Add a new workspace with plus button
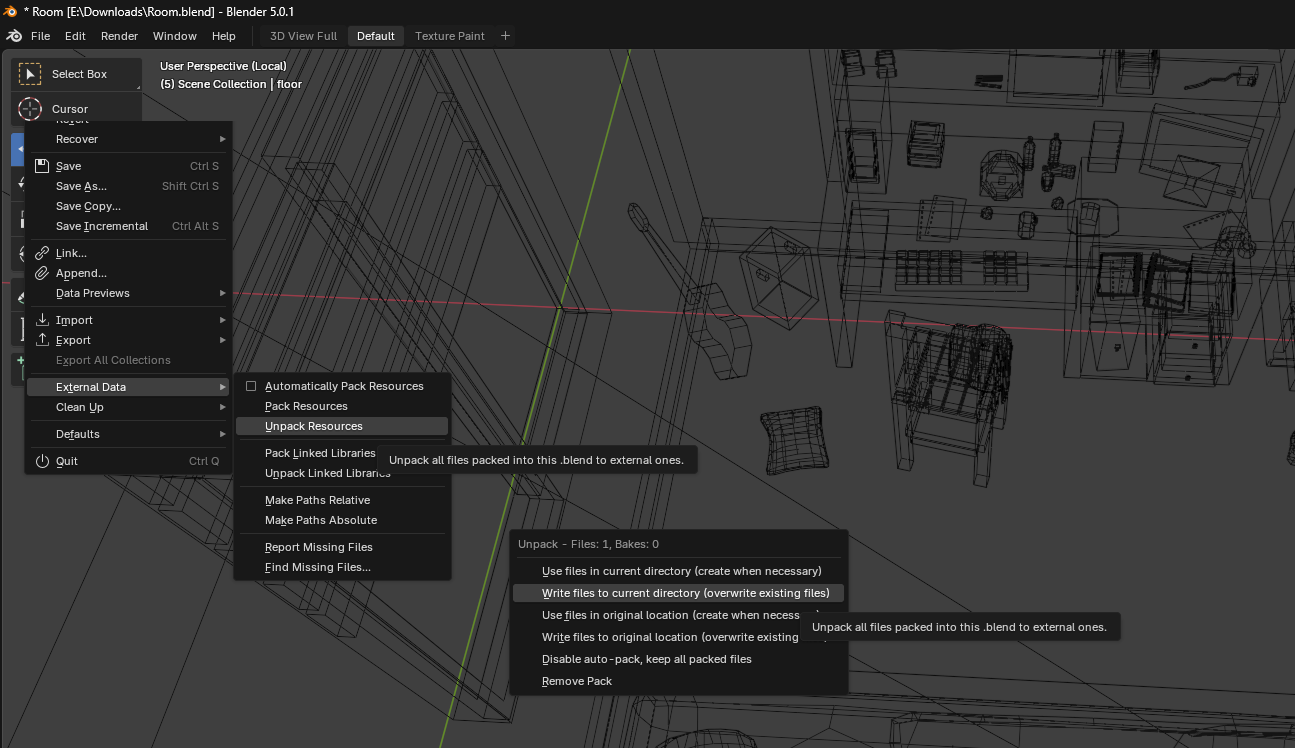Viewport: 1295px width, 748px height. coord(505,36)
